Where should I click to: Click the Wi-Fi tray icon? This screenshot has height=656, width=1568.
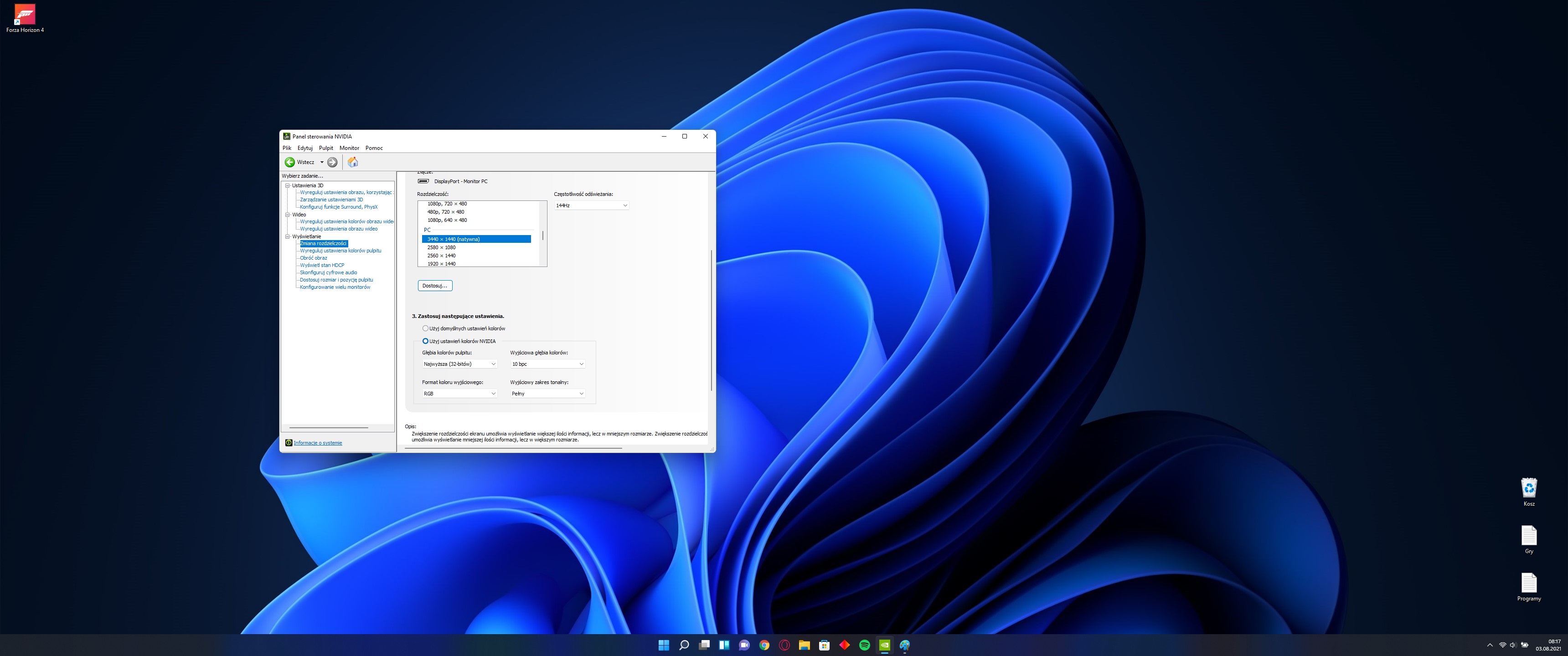pos(1502,645)
